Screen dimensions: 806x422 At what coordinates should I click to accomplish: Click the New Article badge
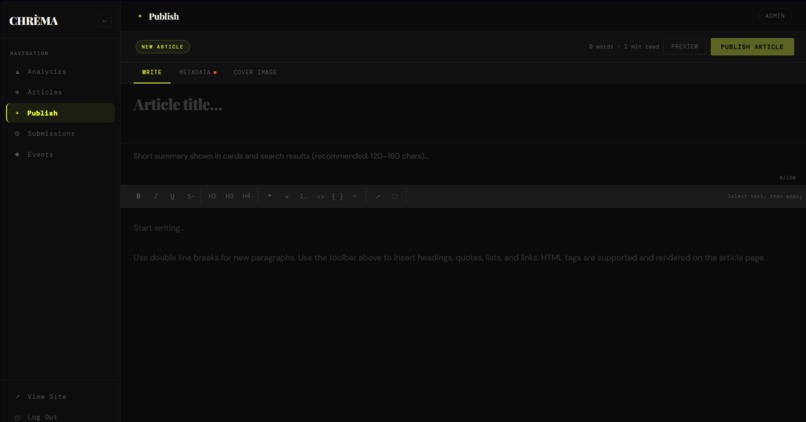[162, 47]
